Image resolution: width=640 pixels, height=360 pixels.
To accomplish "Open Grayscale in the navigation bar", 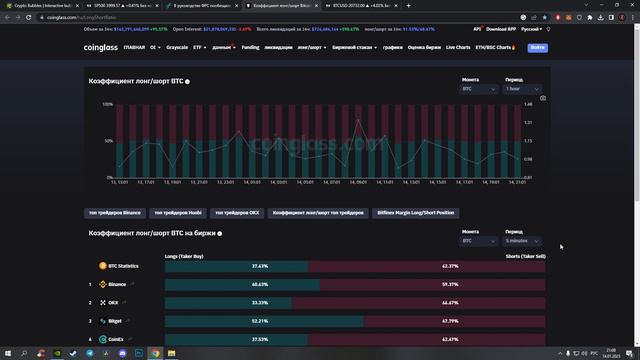I will coord(177,48).
